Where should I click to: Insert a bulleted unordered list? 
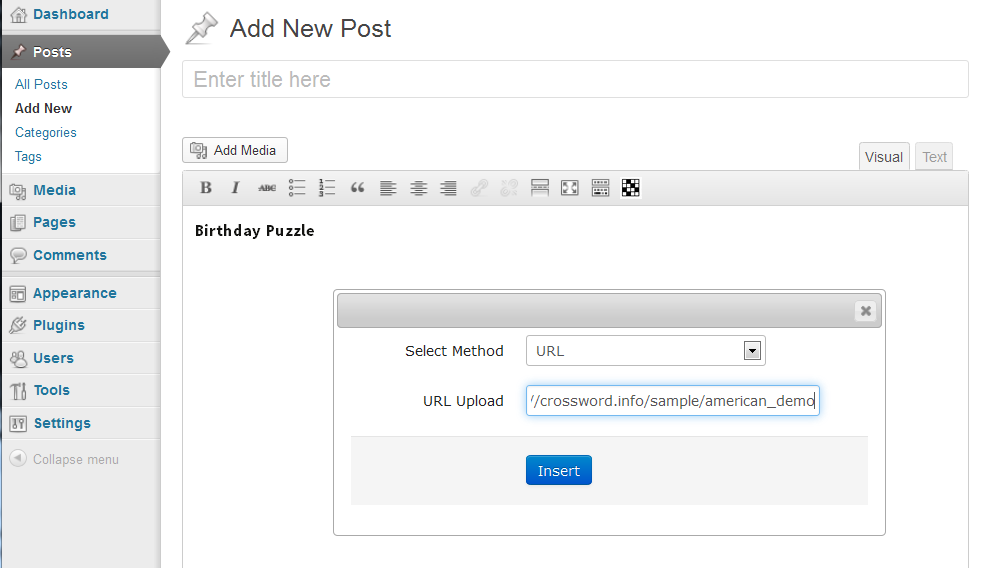tap(297, 188)
